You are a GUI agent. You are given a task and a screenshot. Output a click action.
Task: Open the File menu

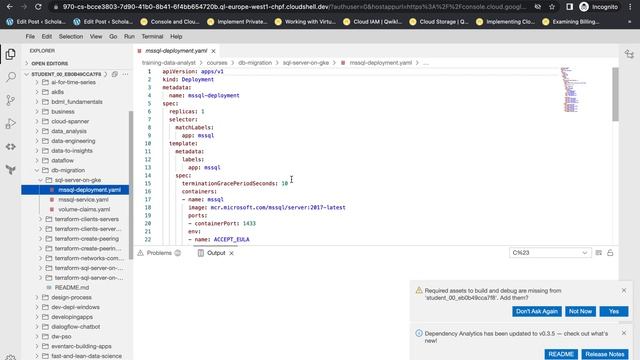[x=30, y=36]
